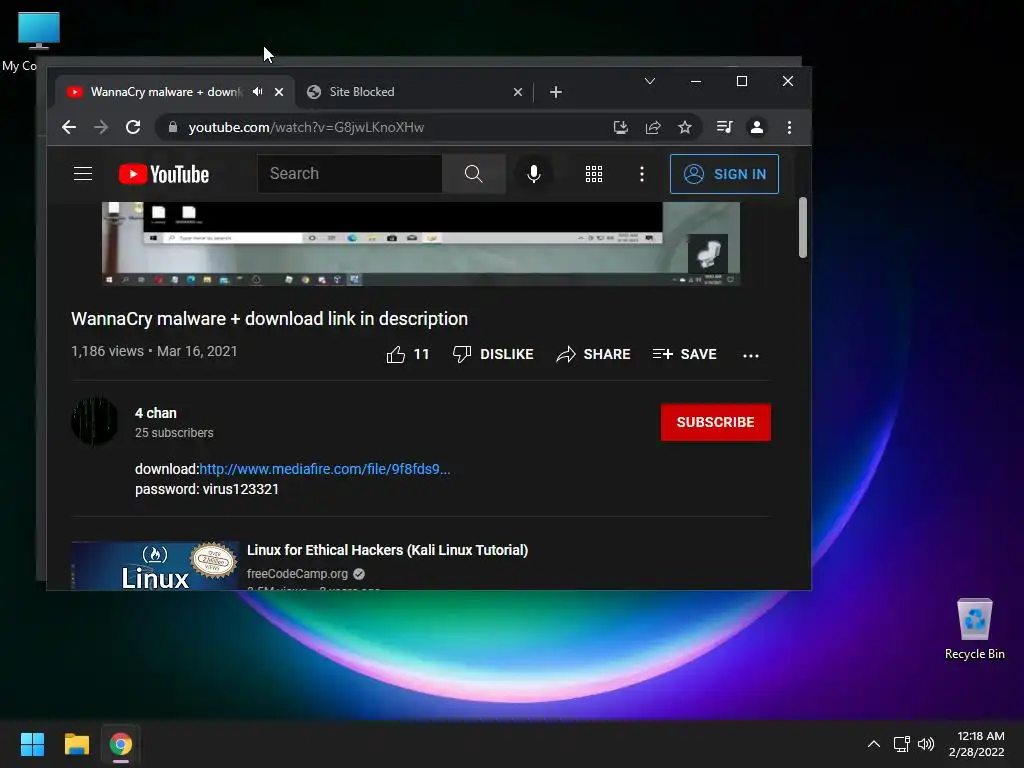Close the WannaCry malware tab

(279, 92)
